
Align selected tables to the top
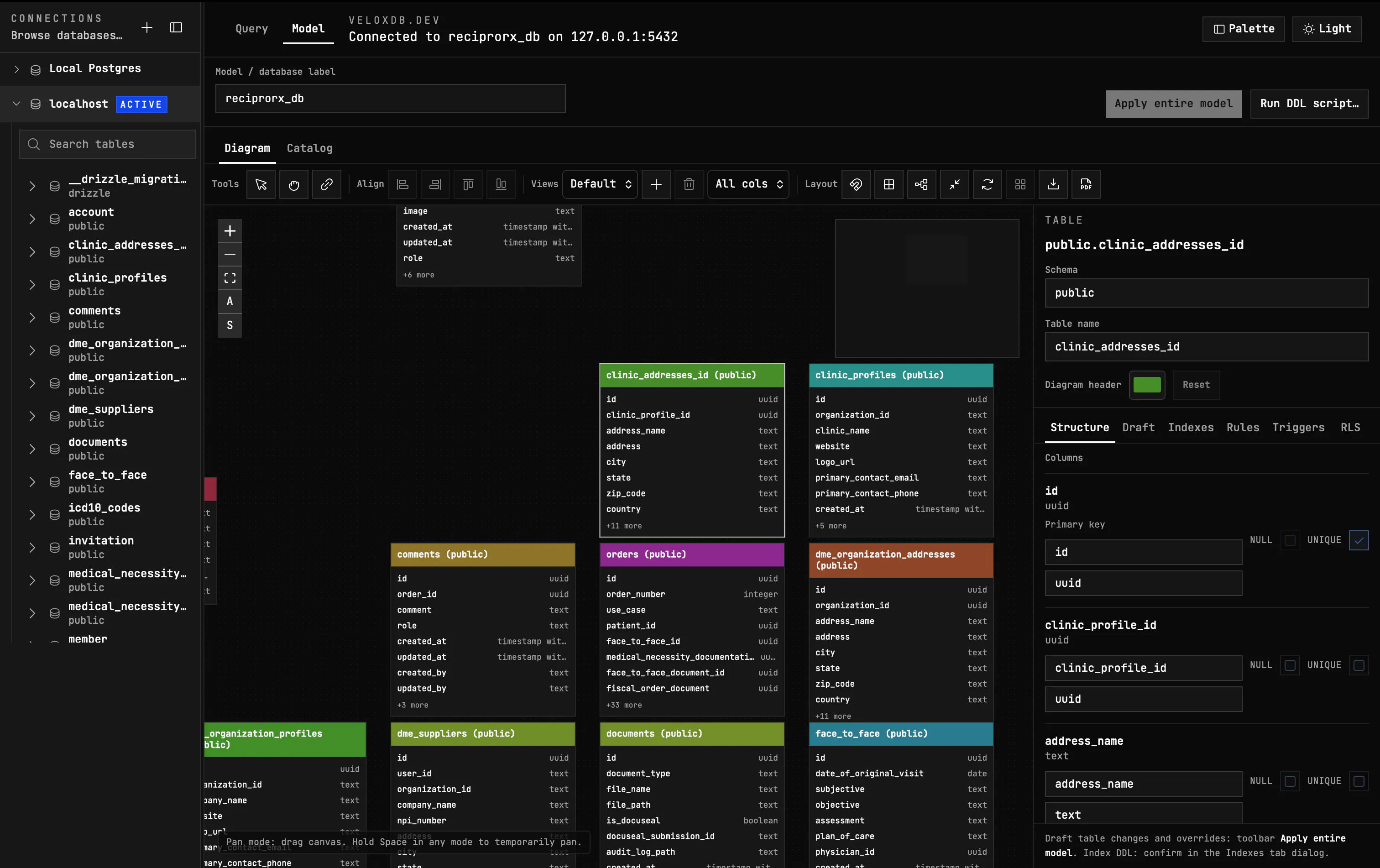468,184
